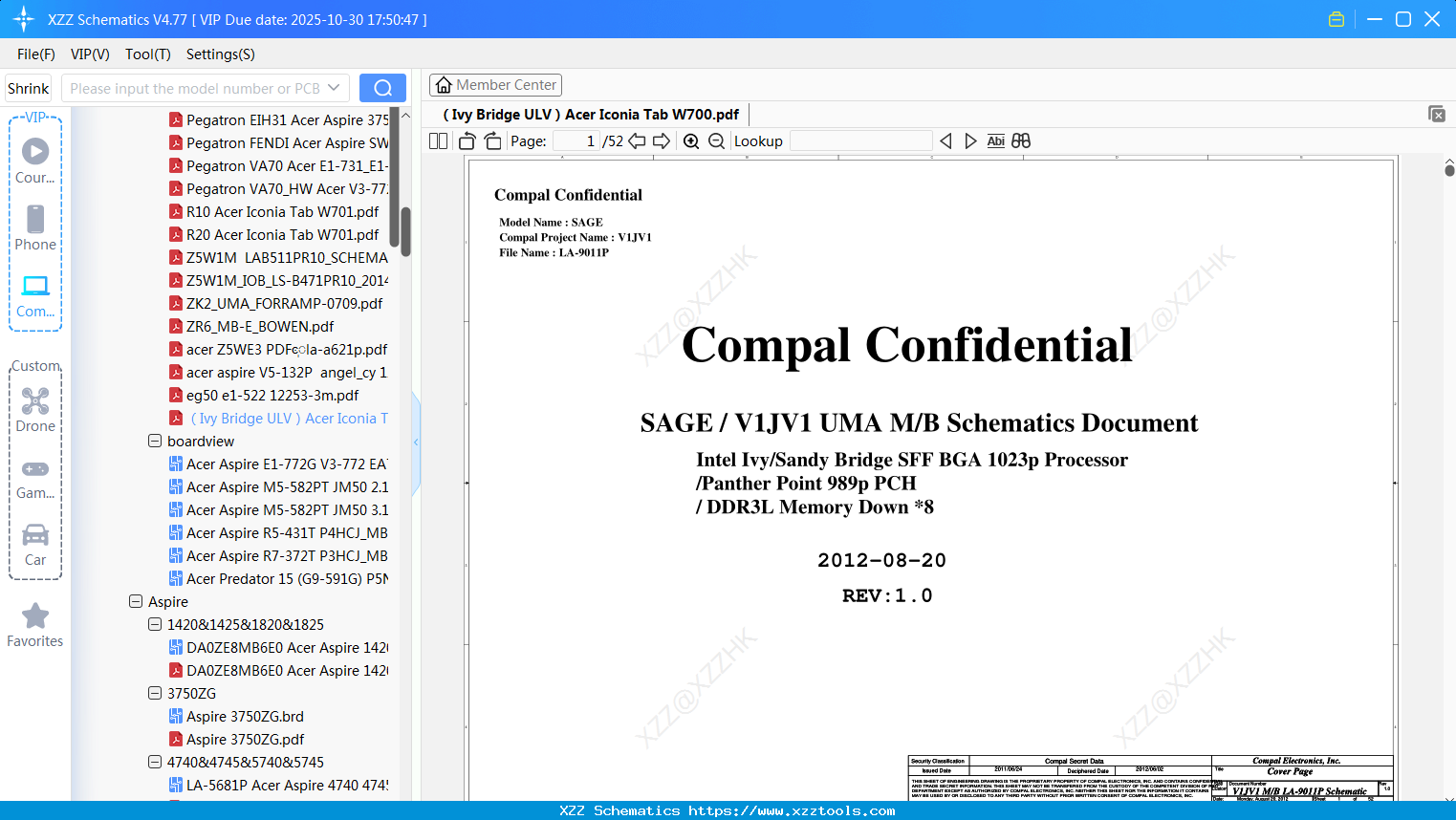Open Z5W1M_IOB_LS-B471PR10 file
Image resolution: width=1456 pixels, height=820 pixels.
pos(279,281)
